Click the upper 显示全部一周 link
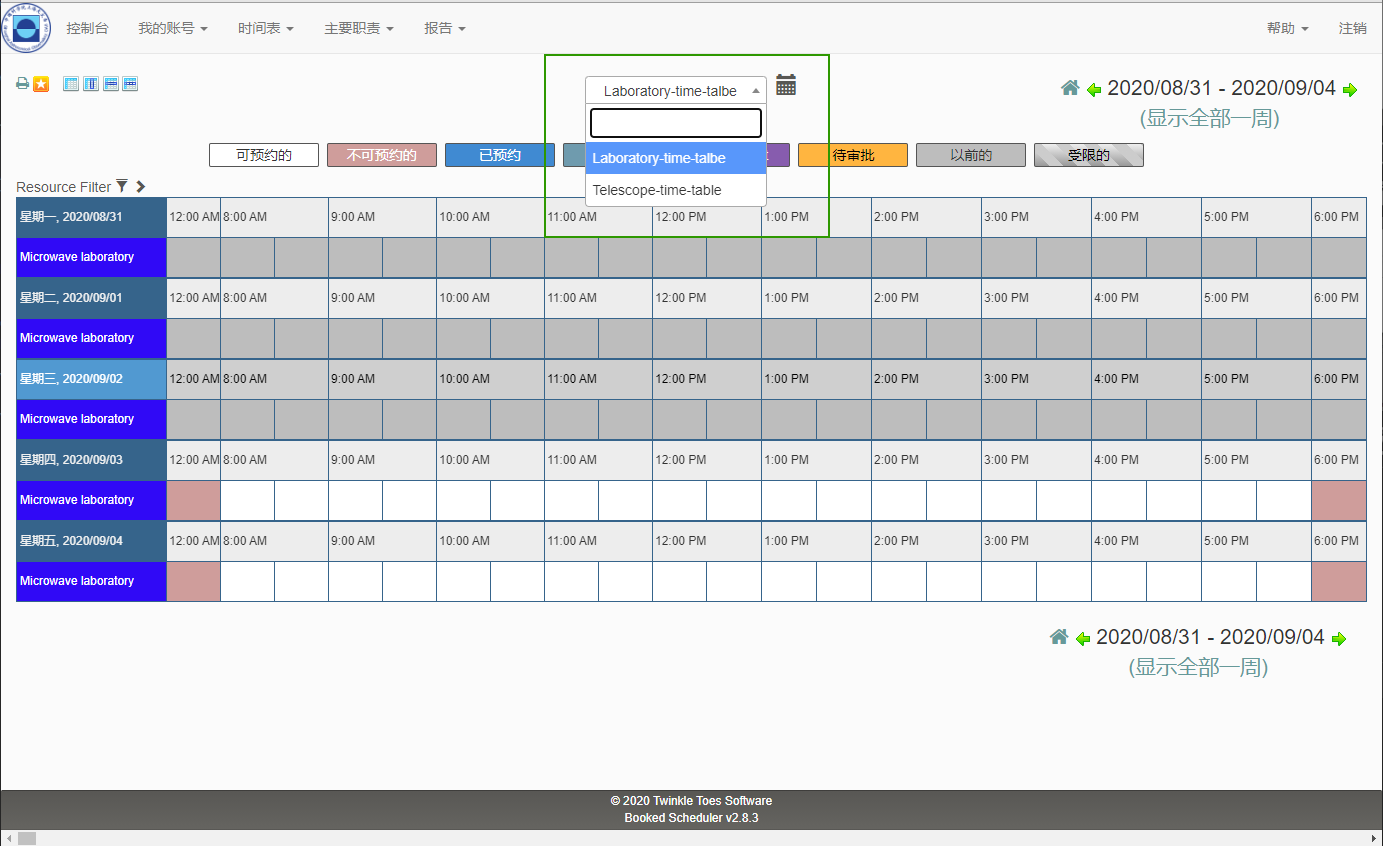 tap(1209, 118)
